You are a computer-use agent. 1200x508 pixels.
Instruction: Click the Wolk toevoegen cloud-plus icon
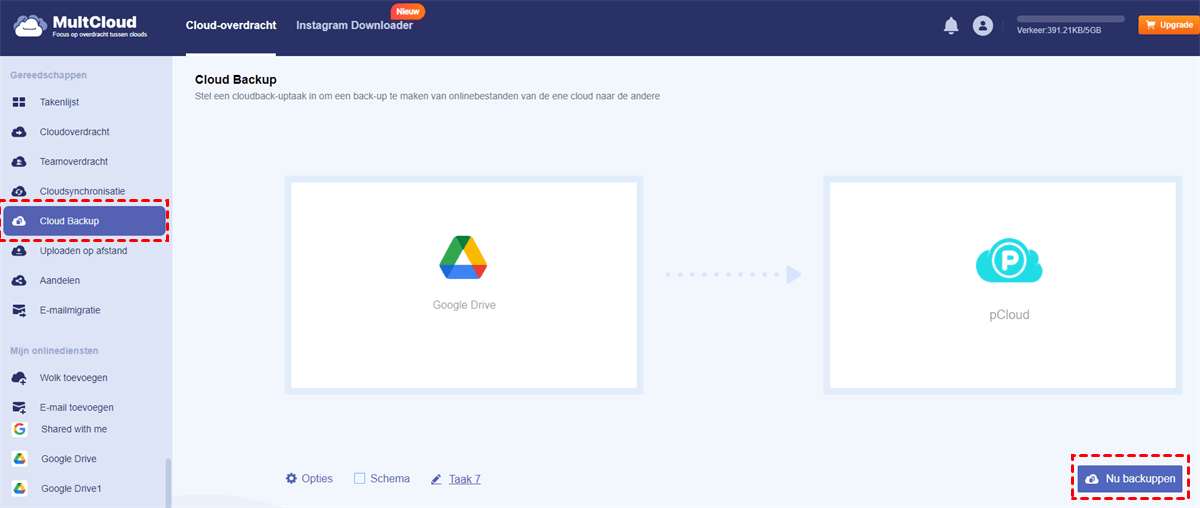pyautogui.click(x=19, y=378)
